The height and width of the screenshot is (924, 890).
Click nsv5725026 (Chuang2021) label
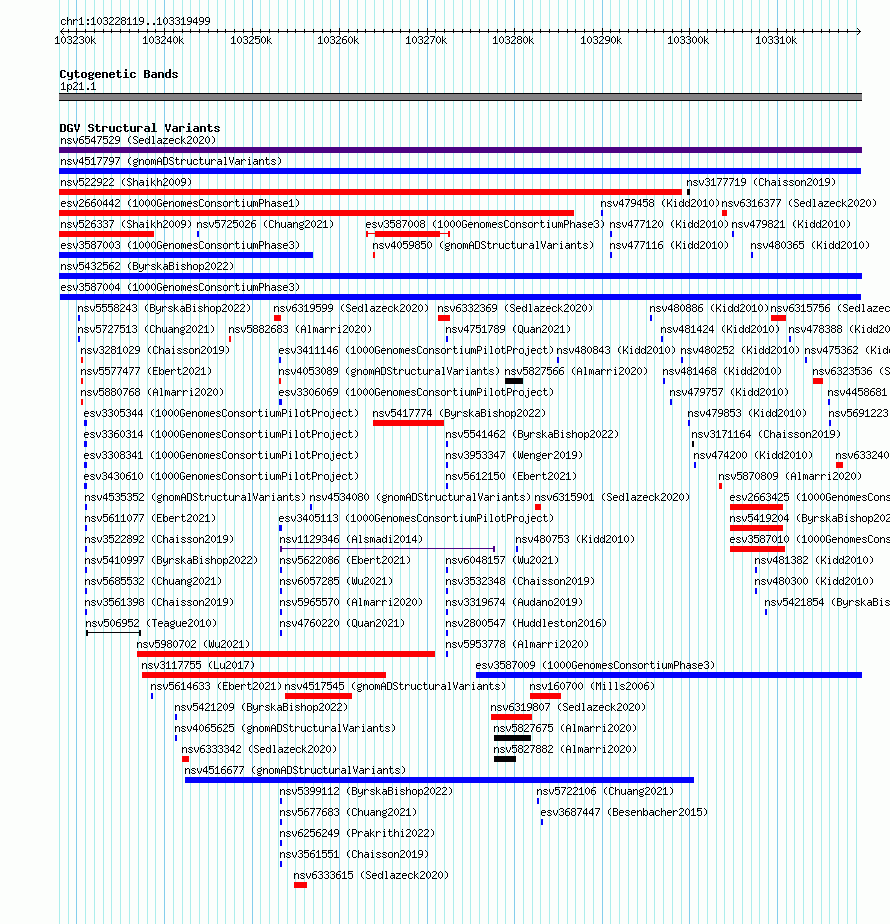pyautogui.click(x=265, y=225)
